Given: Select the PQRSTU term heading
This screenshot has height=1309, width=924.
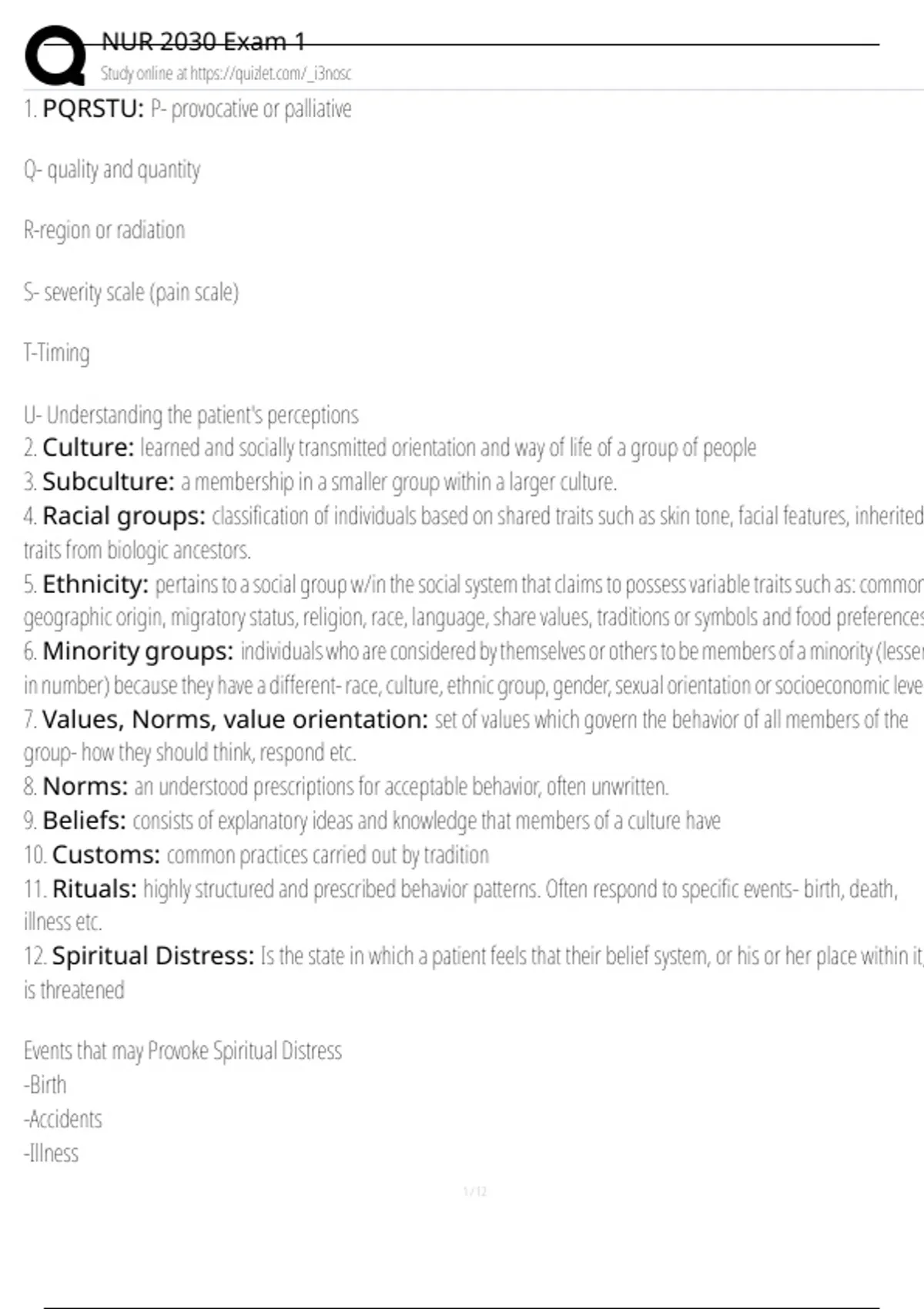Looking at the screenshot, I should 92,109.
